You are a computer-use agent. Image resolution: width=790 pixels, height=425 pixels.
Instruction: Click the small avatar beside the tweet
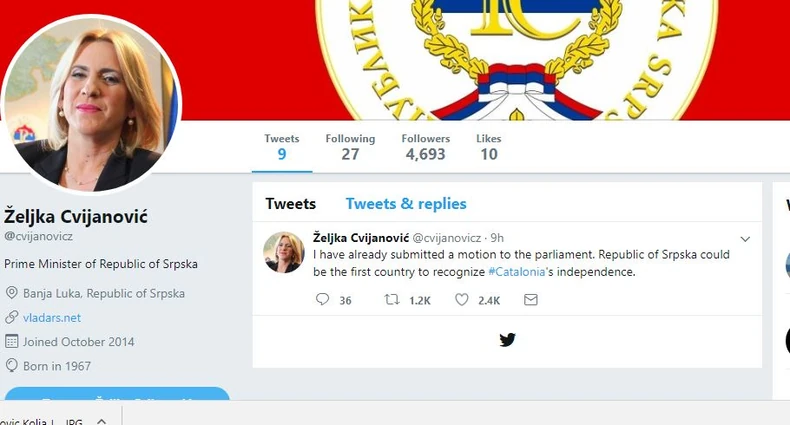283,252
